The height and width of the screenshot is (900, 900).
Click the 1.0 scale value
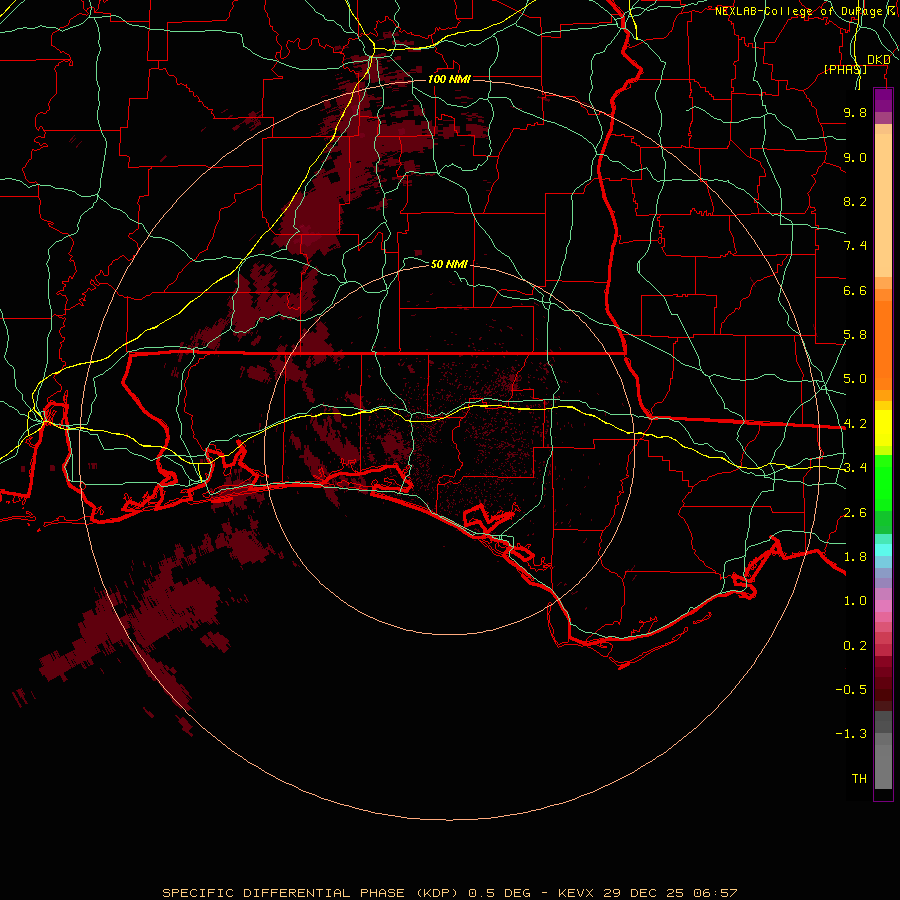pos(855,601)
